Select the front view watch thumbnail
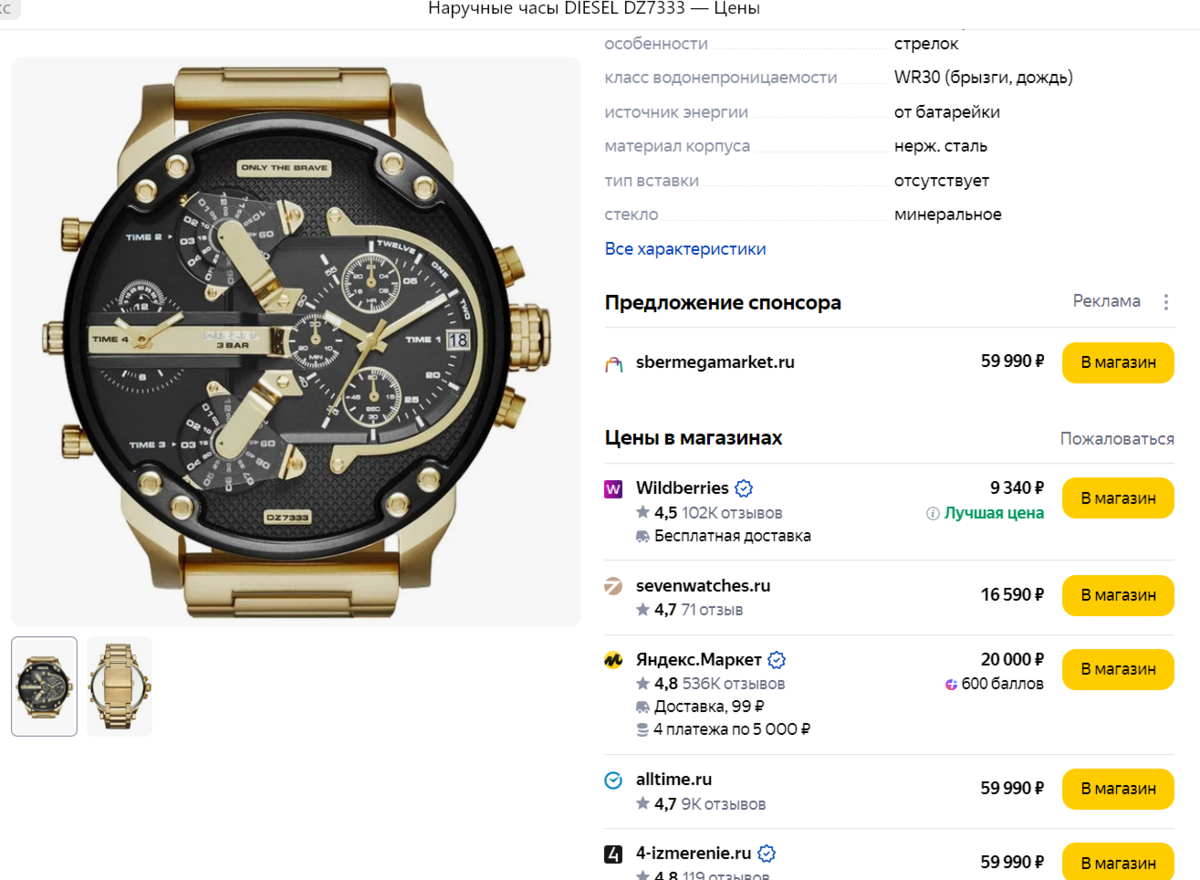Image resolution: width=1200 pixels, height=880 pixels. tap(44, 686)
